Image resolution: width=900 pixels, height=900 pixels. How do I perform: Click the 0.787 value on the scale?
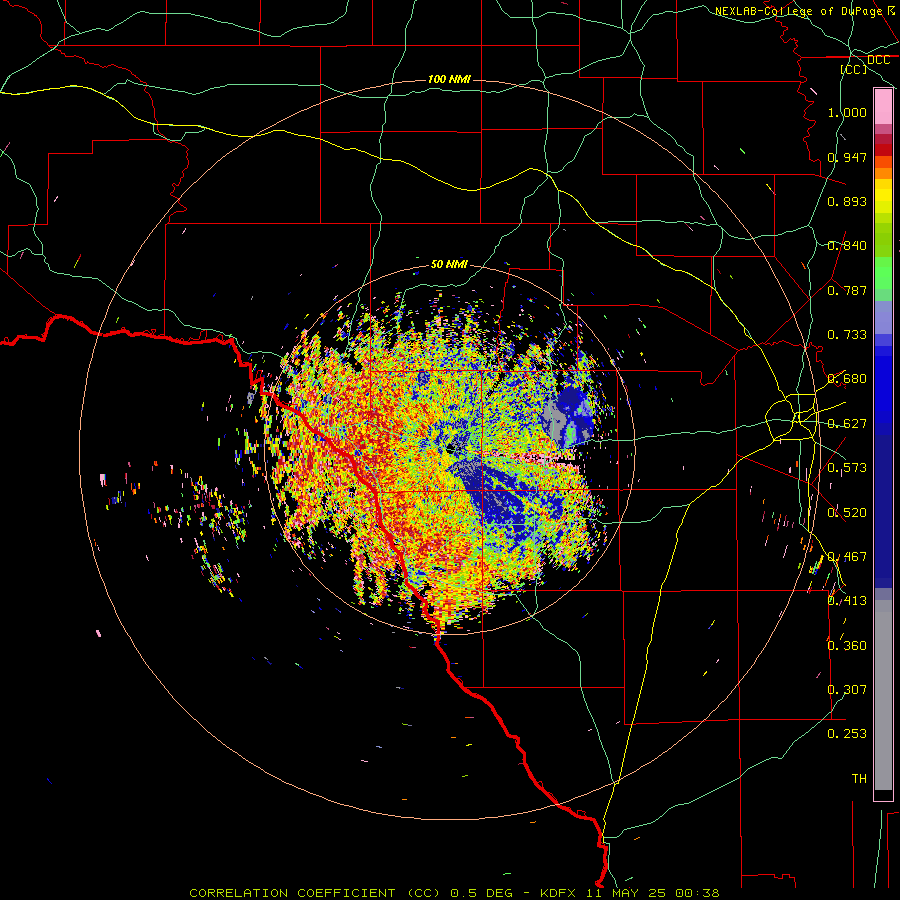click(847, 290)
